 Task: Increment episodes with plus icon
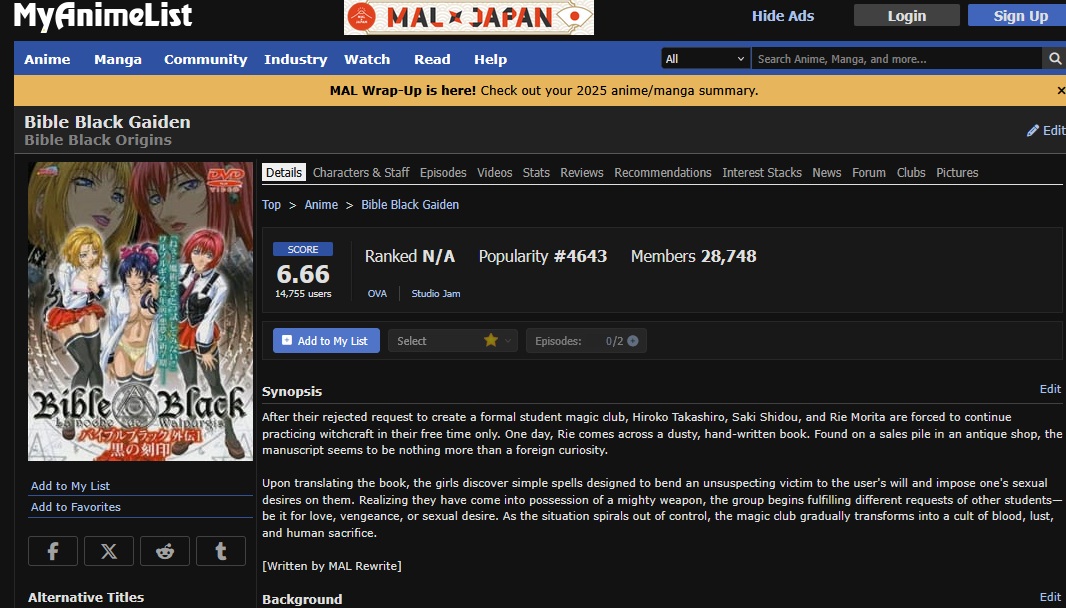(633, 341)
